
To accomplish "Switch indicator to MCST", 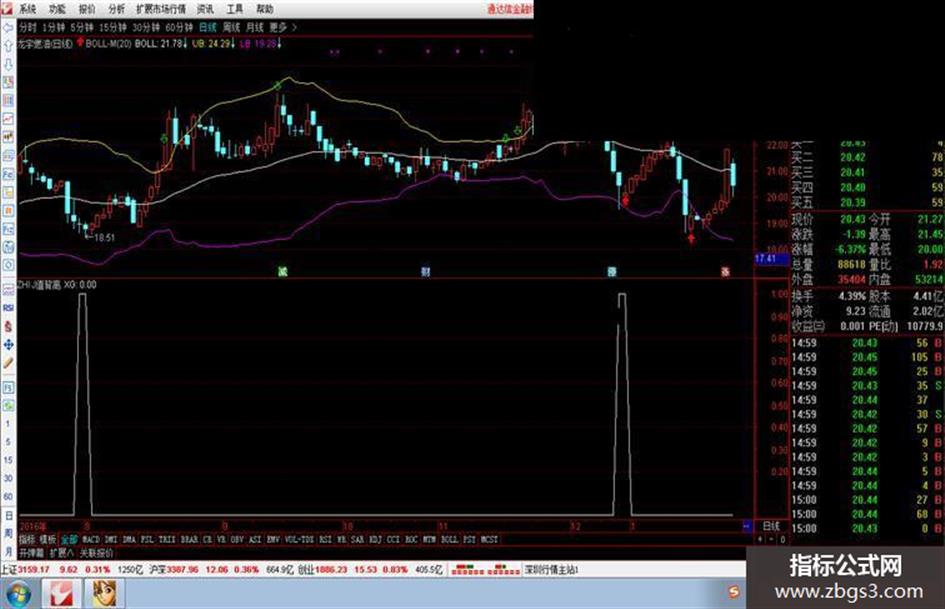I will pos(489,539).
